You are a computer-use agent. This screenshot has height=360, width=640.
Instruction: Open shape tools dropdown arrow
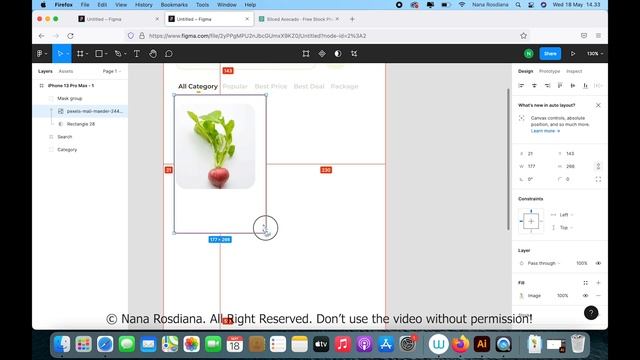pos(106,54)
